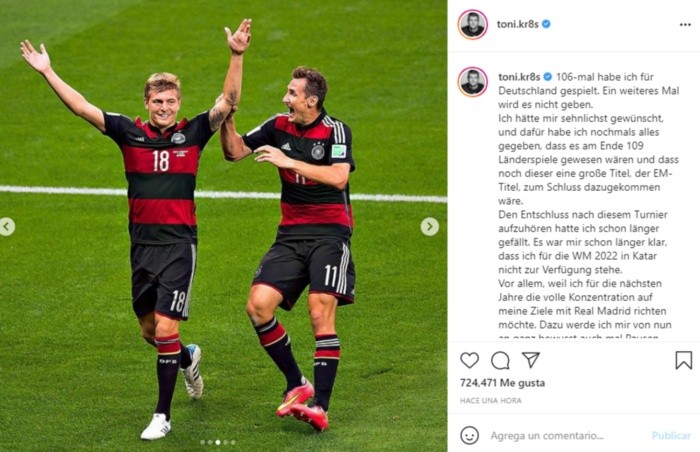View the 724,471 Me gusta likes list

tap(502, 383)
